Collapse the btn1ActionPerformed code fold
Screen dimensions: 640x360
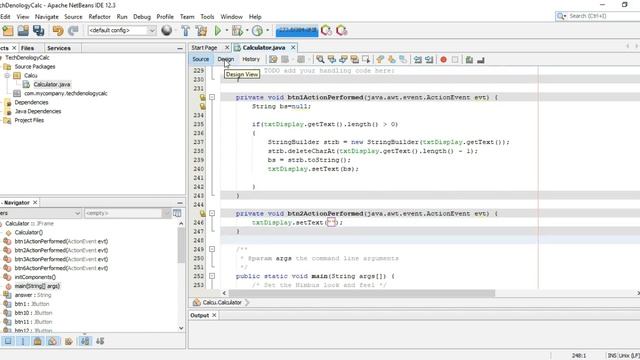(x=212, y=97)
